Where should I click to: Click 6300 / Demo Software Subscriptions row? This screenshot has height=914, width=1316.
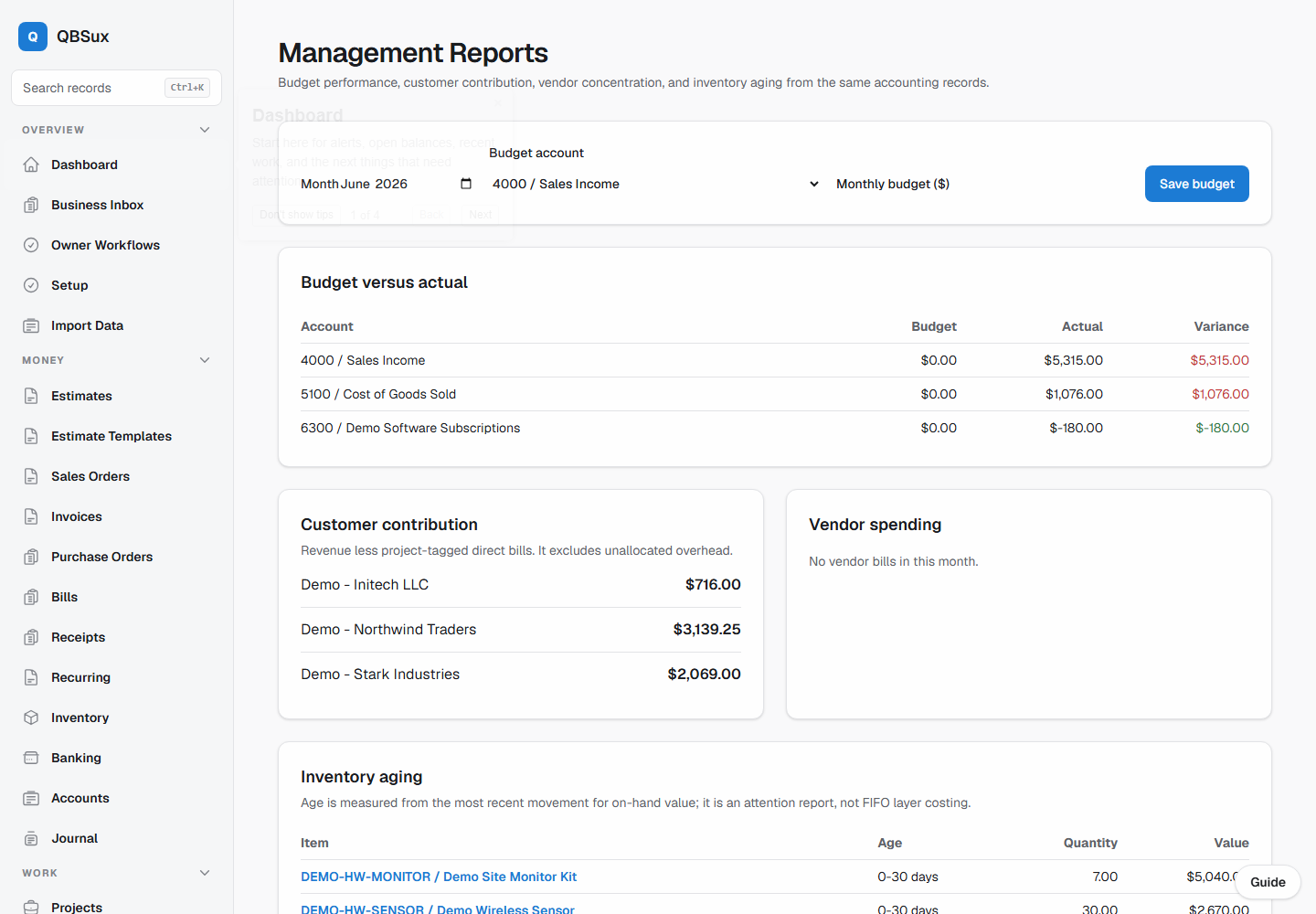click(775, 428)
